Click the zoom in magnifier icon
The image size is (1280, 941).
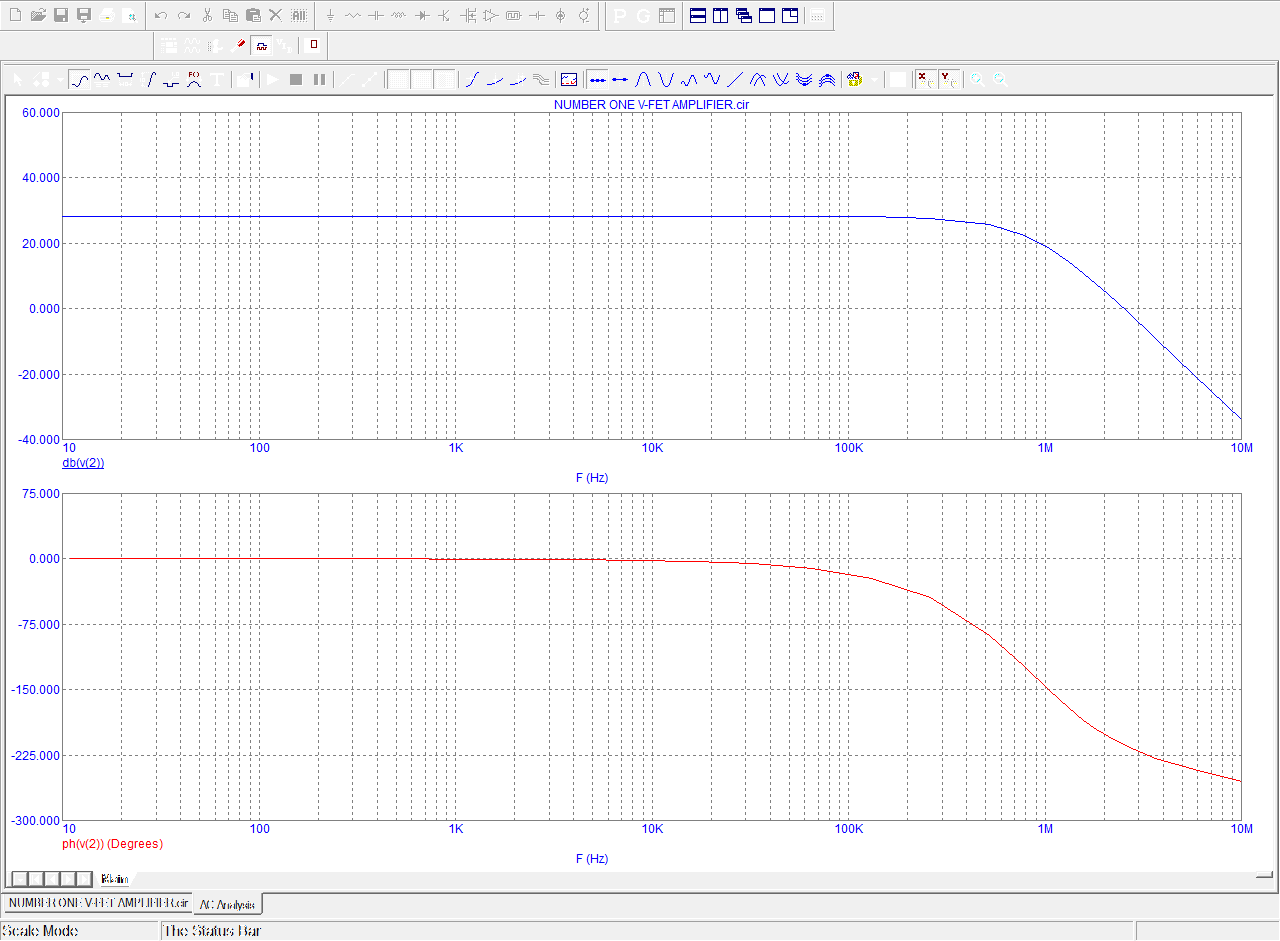[977, 79]
